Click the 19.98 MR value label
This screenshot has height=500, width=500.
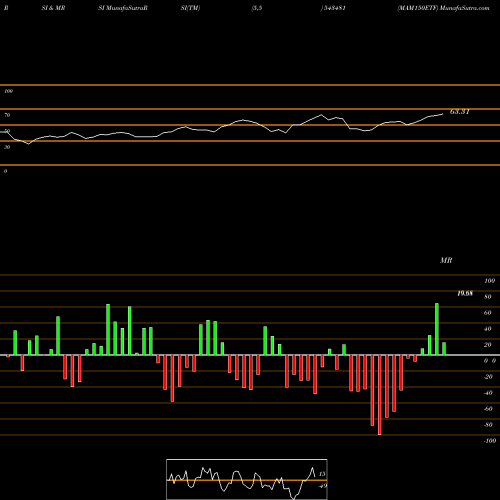(465, 293)
